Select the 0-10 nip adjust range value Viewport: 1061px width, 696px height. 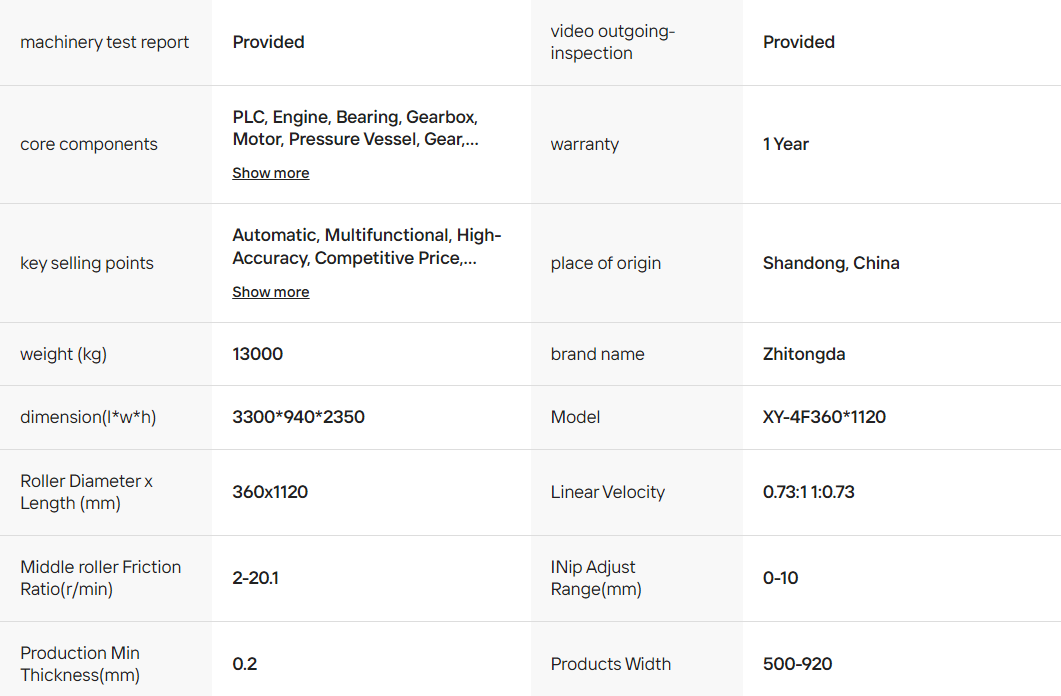click(x=780, y=578)
